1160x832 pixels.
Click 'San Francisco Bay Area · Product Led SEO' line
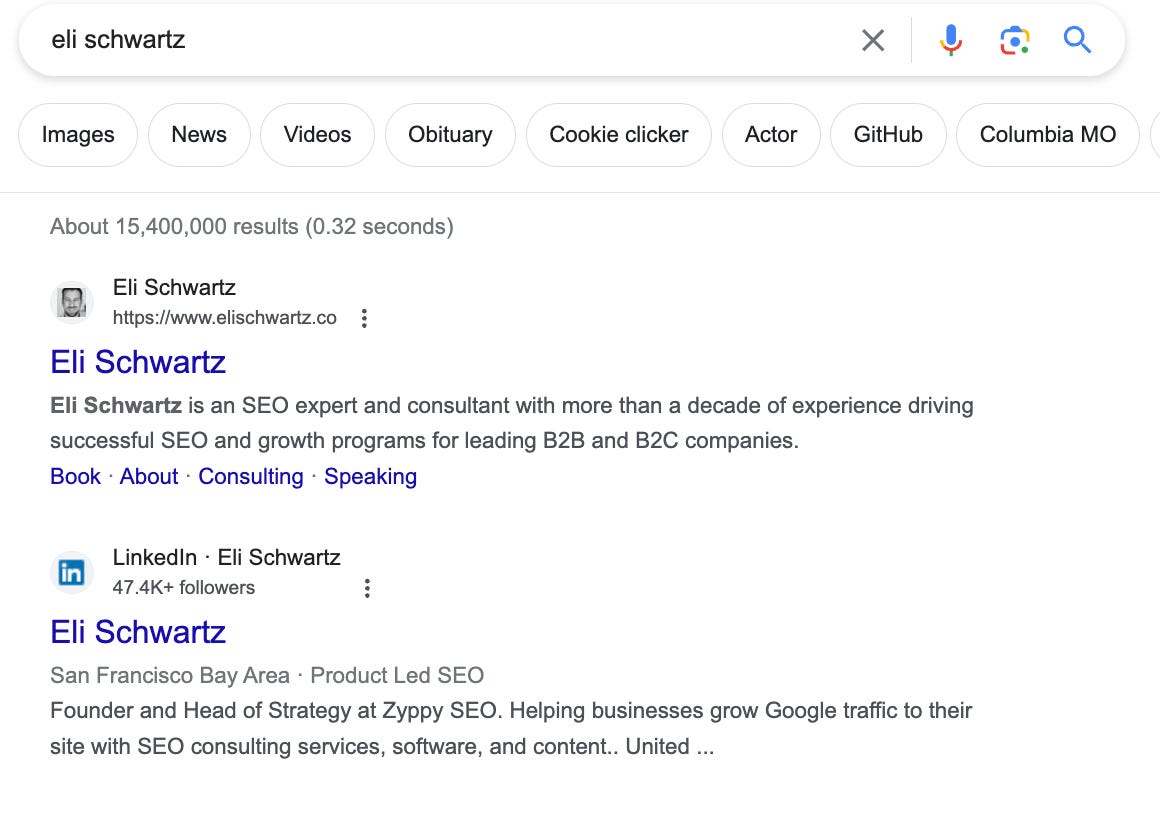(x=267, y=675)
